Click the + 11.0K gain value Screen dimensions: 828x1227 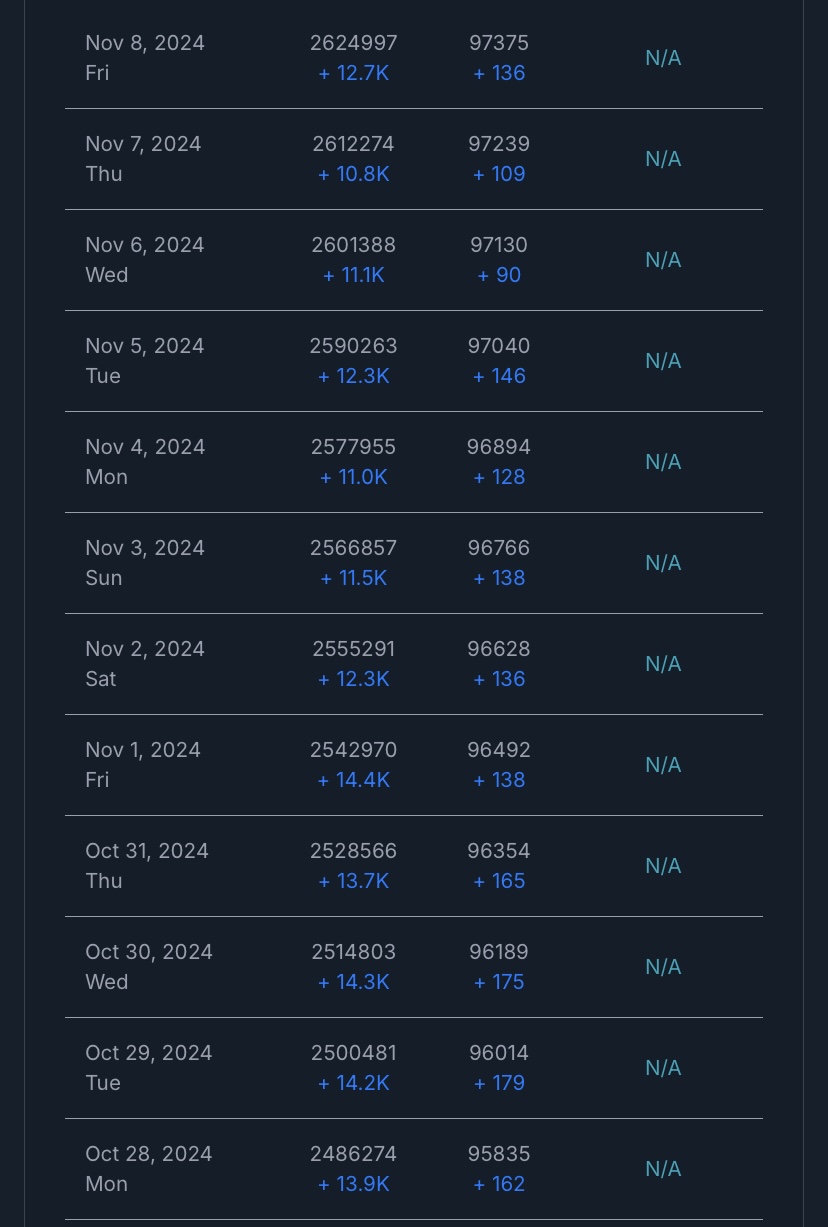click(x=353, y=477)
